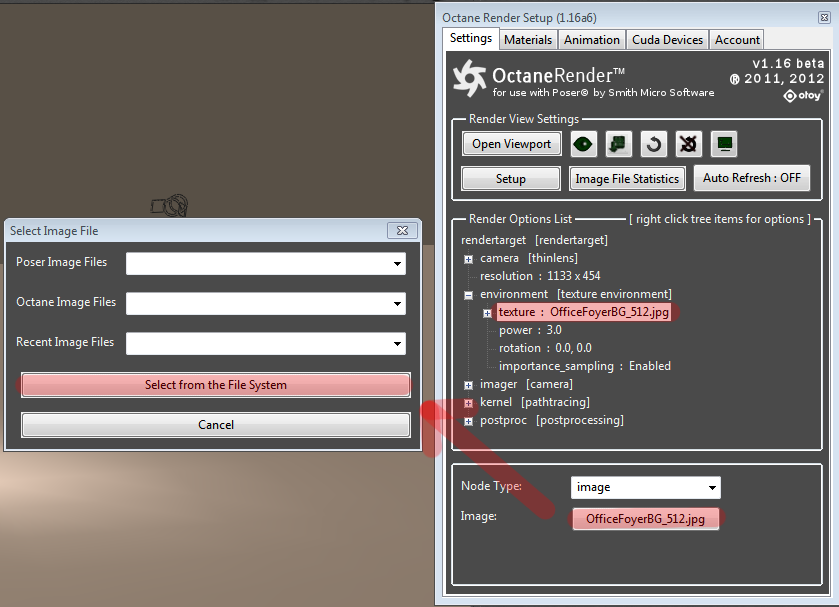
Task: Select the kernel [pathtracing] tree label
Action: 535,402
